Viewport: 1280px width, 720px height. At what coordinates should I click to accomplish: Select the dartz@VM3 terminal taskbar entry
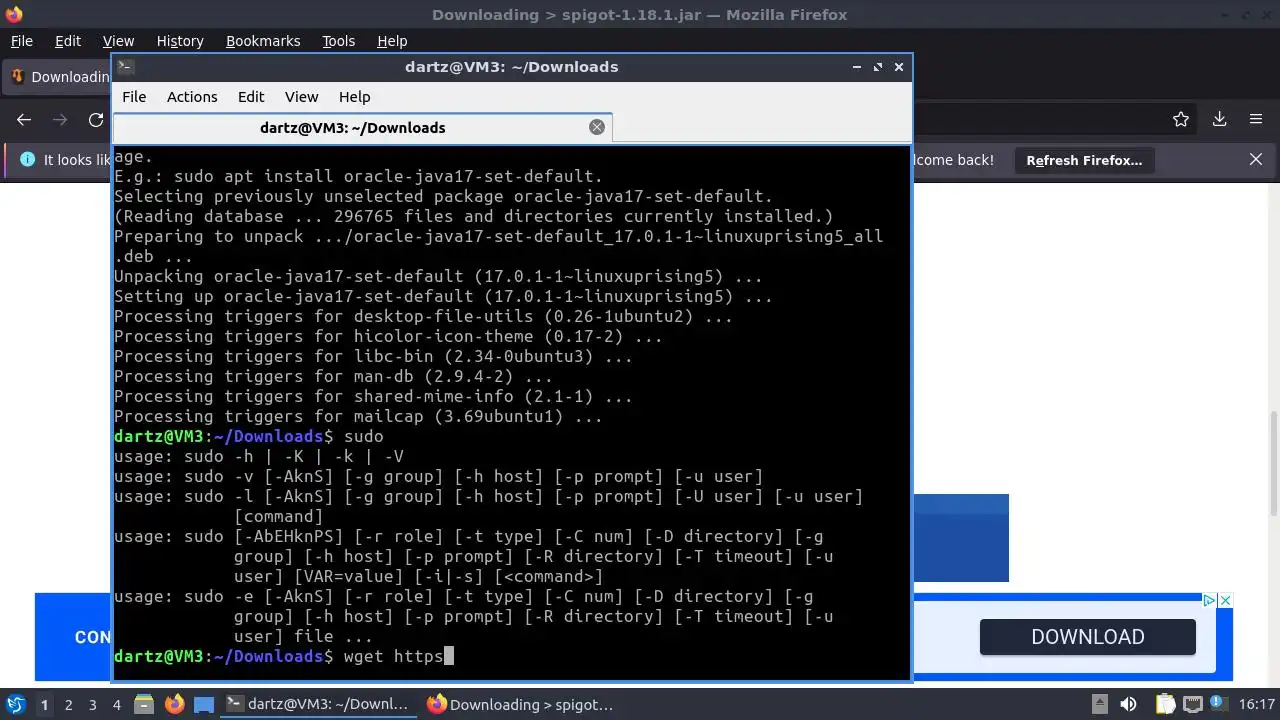click(x=319, y=704)
